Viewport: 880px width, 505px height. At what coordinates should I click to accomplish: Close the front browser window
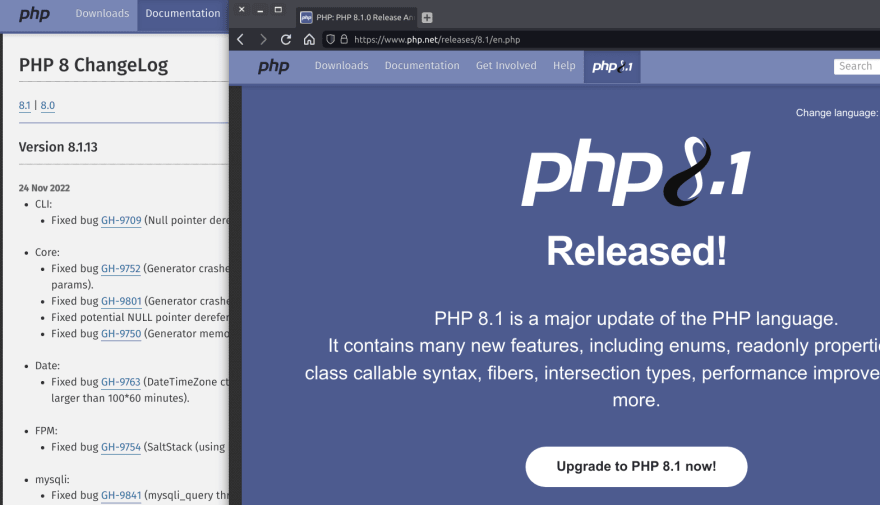click(241, 10)
